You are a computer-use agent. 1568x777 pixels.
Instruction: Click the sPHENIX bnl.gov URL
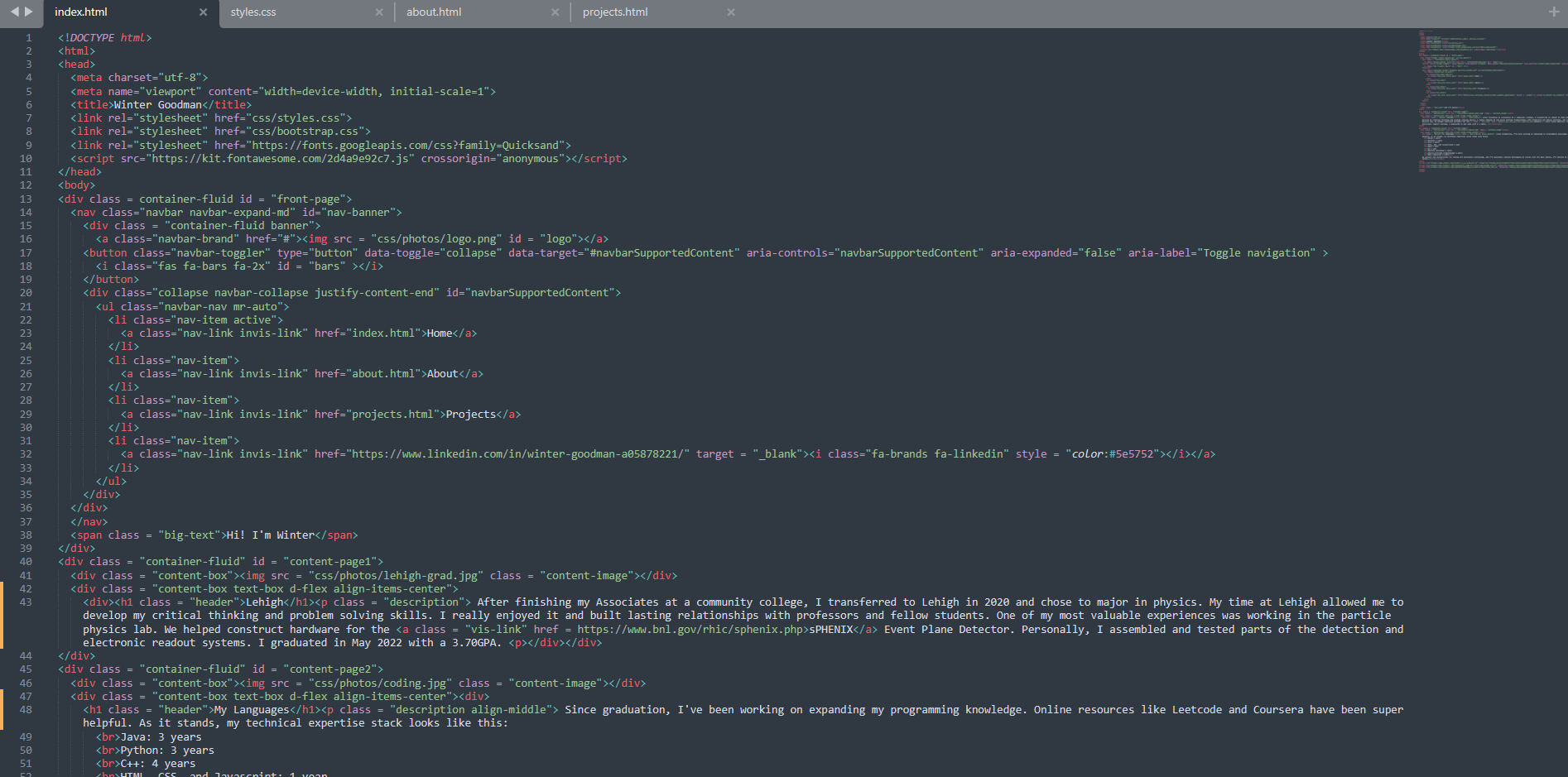(690, 630)
